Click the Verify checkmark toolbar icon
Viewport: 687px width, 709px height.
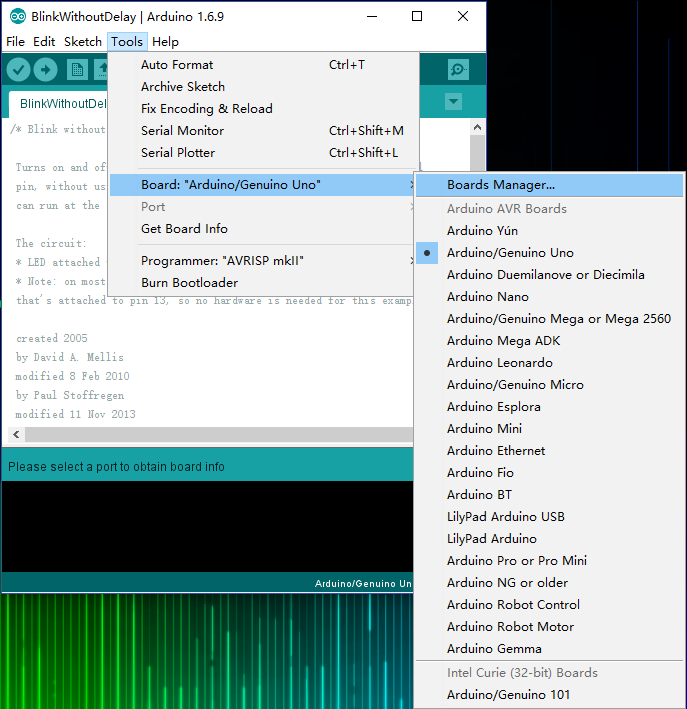(x=19, y=70)
